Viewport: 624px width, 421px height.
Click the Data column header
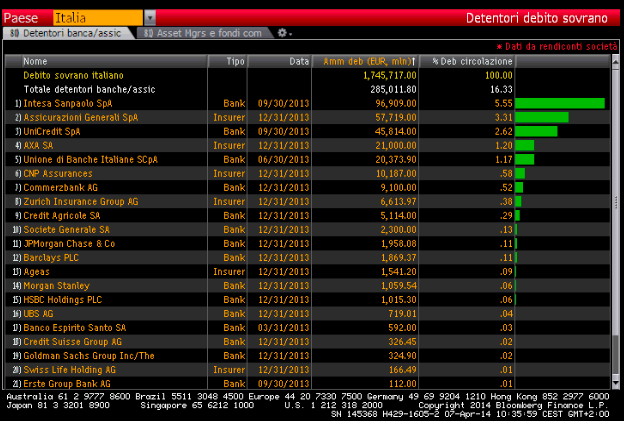coord(299,61)
